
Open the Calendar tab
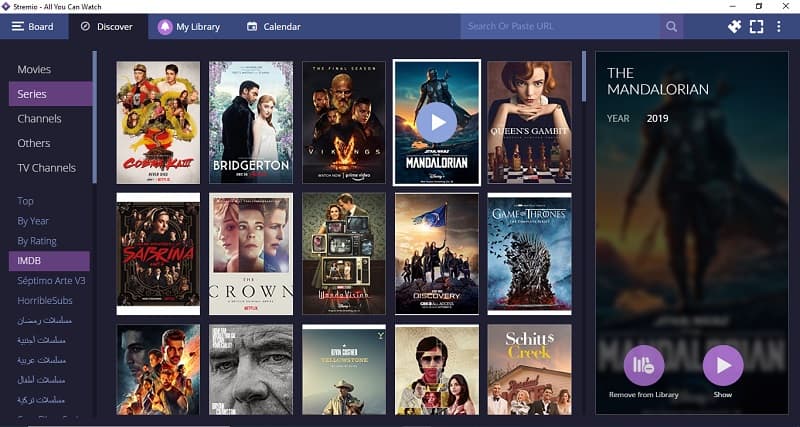[x=273, y=27]
